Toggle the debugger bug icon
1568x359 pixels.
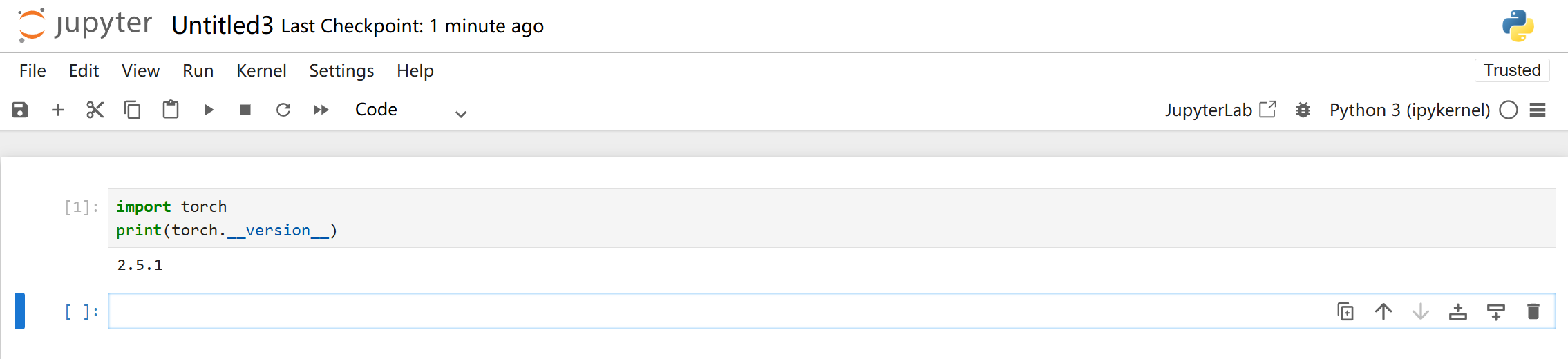pyautogui.click(x=1303, y=110)
